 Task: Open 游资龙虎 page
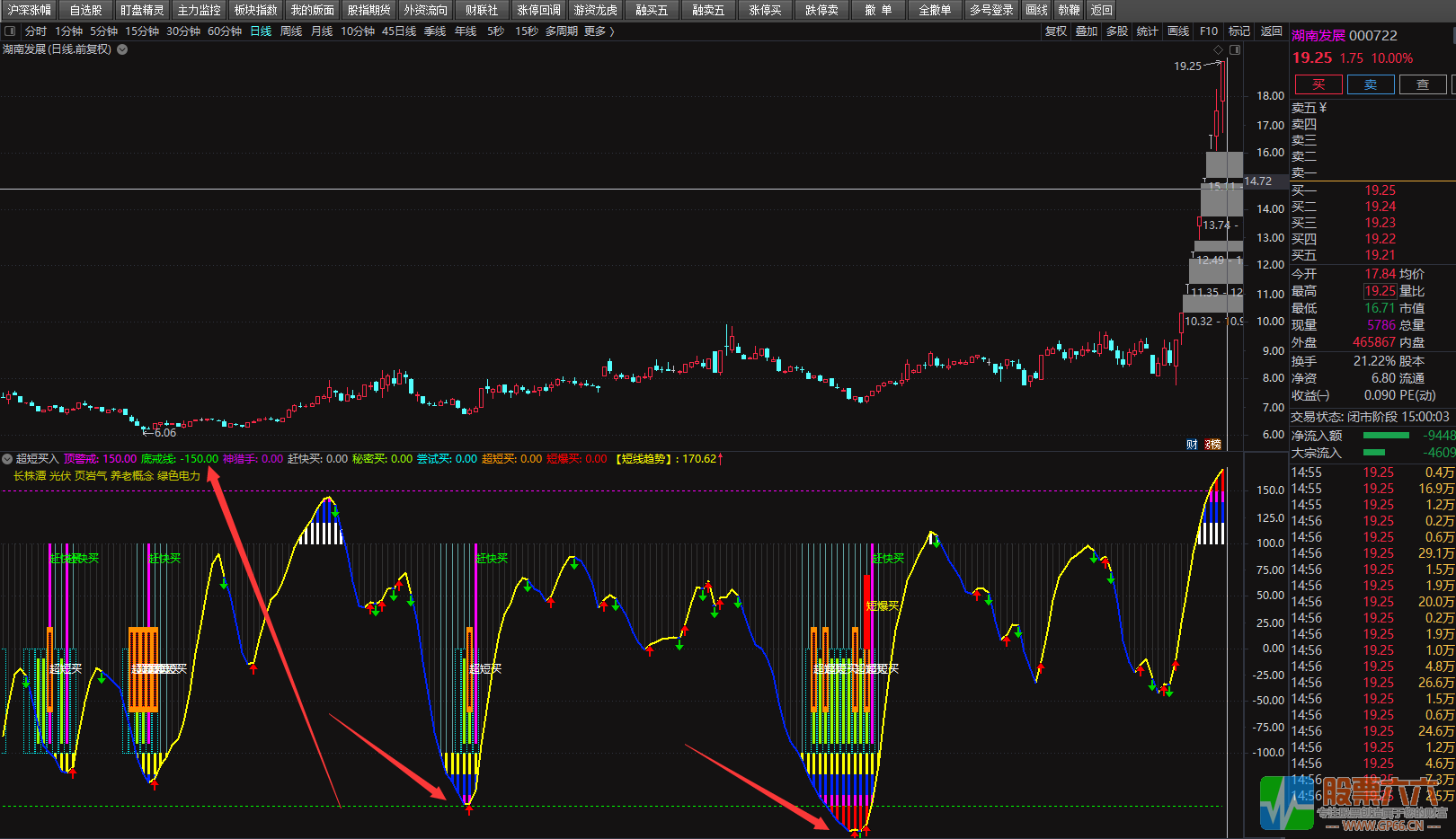[x=596, y=10]
